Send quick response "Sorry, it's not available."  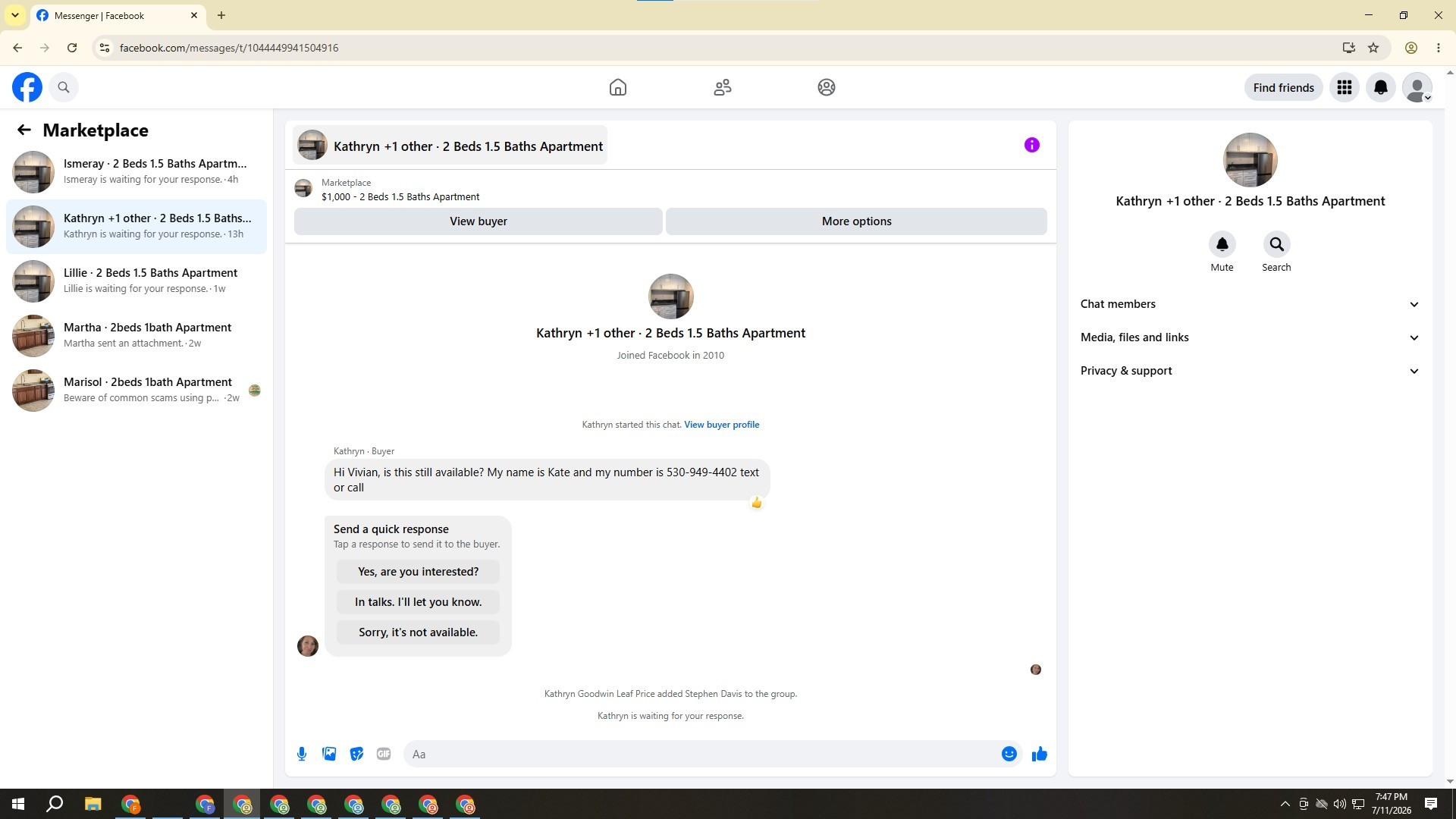(418, 632)
